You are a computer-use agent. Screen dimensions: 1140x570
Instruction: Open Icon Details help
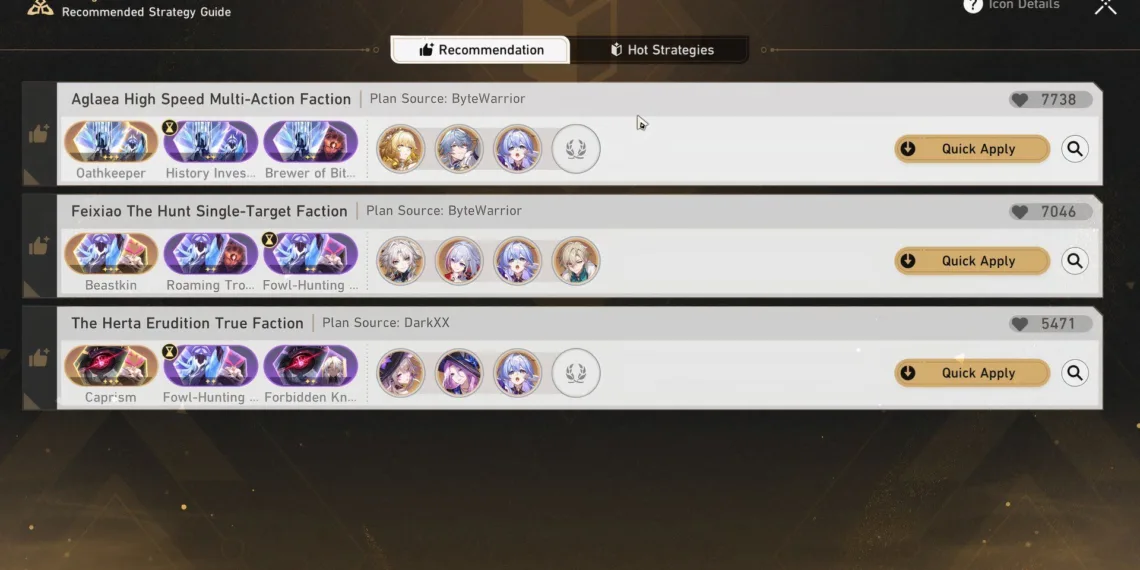coord(1011,5)
